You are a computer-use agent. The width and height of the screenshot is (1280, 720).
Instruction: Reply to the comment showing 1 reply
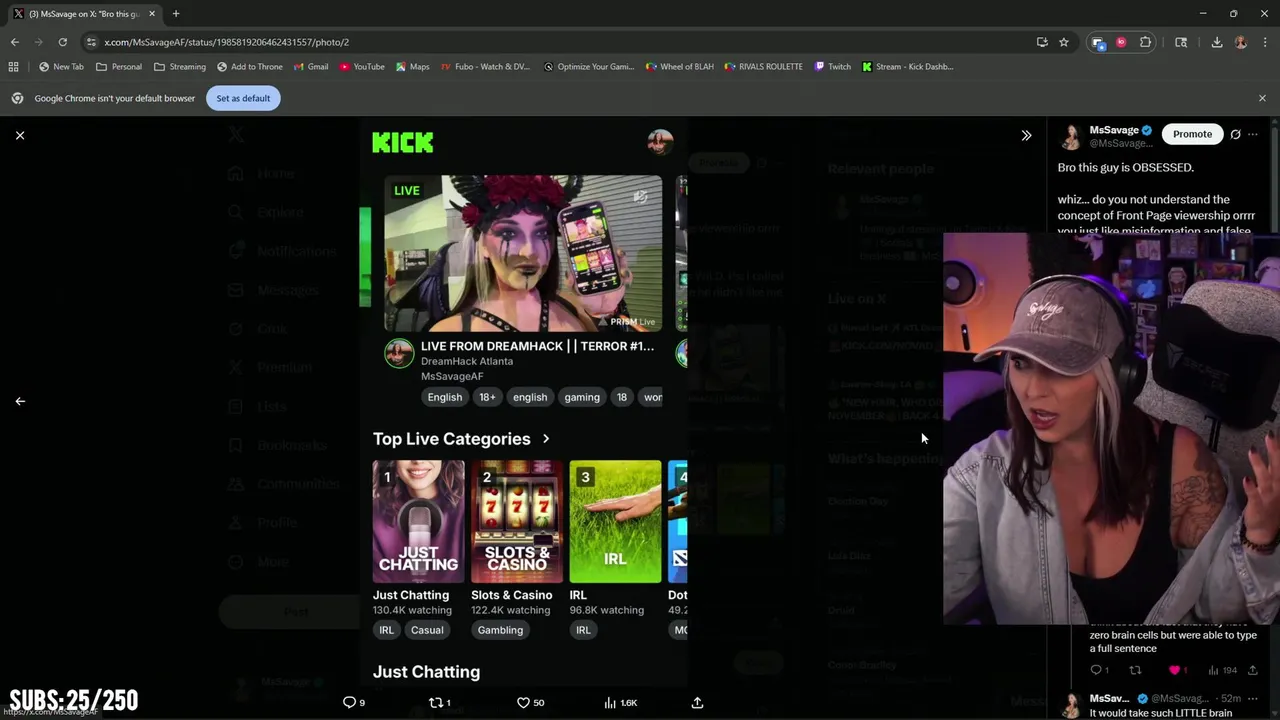(1099, 670)
